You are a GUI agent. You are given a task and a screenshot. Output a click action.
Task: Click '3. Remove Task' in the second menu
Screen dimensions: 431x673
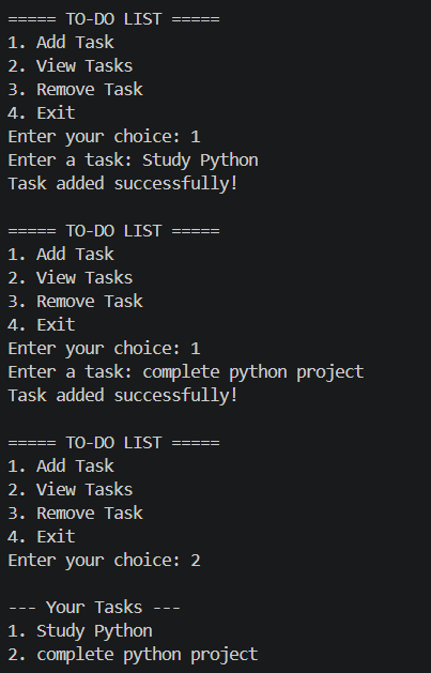(x=76, y=301)
